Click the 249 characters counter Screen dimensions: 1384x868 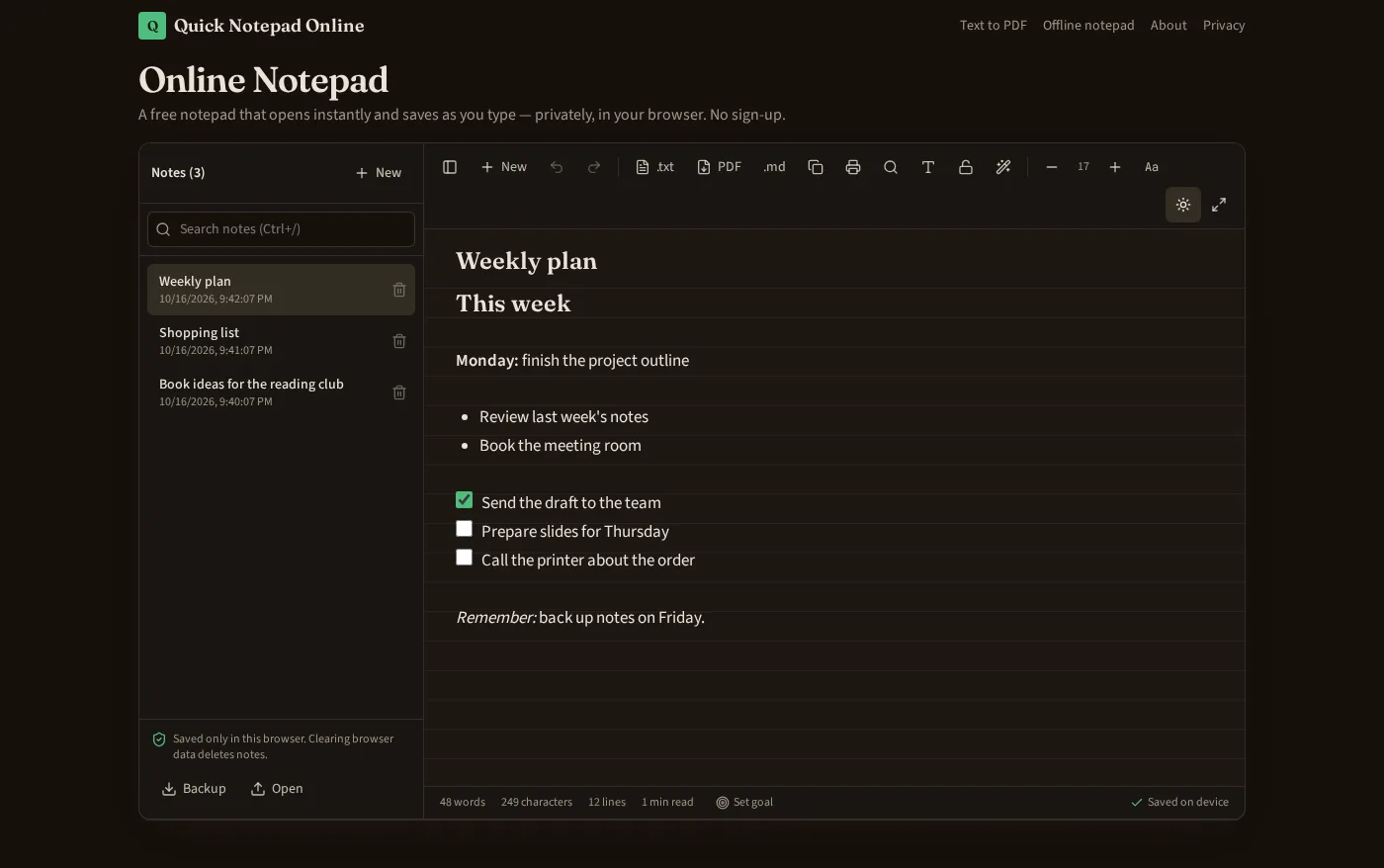537,803
